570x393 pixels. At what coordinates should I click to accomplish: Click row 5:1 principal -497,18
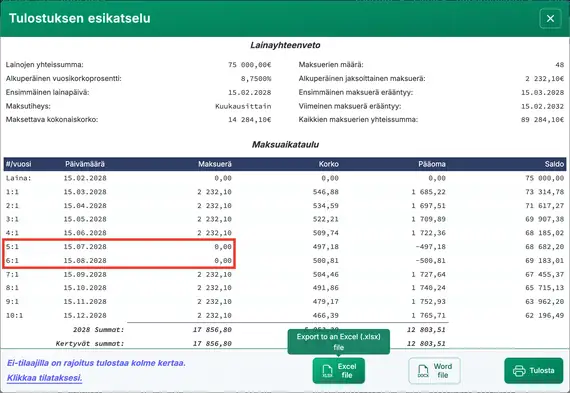[431, 247]
